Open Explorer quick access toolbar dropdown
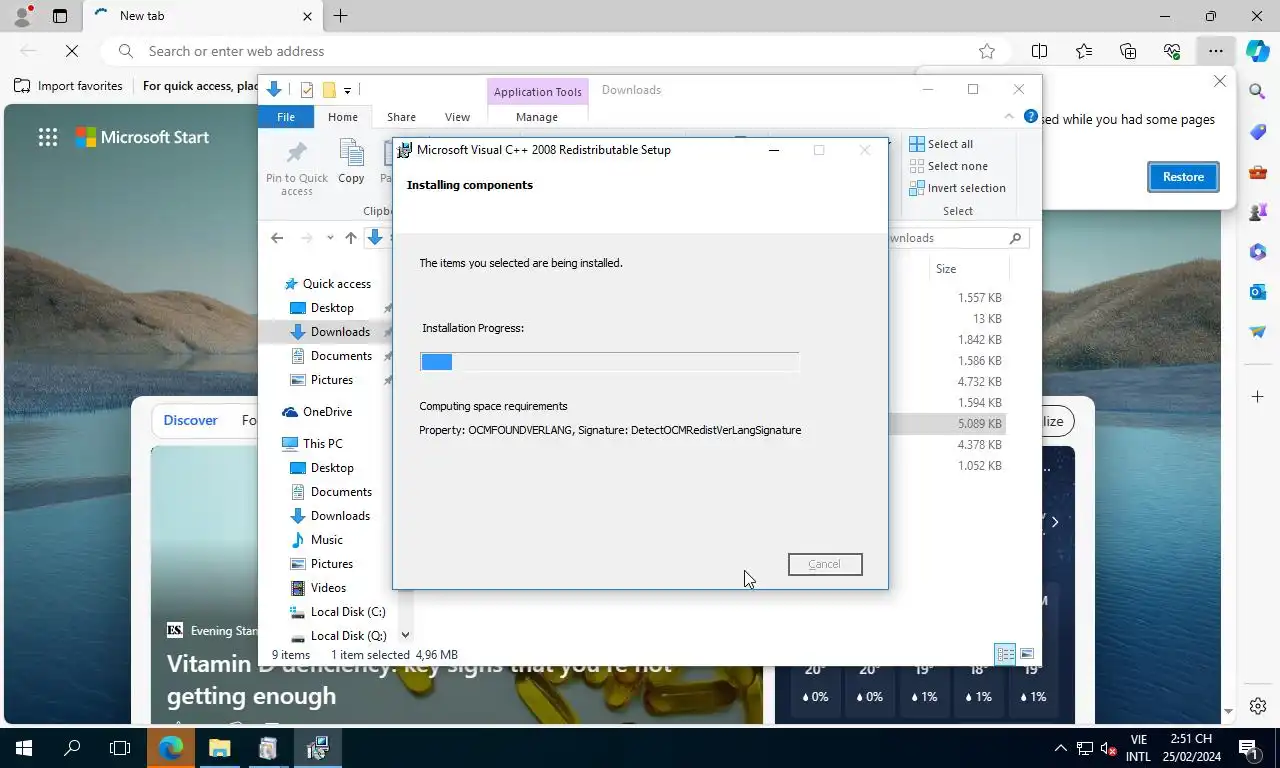Image resolution: width=1280 pixels, height=768 pixels. [347, 90]
